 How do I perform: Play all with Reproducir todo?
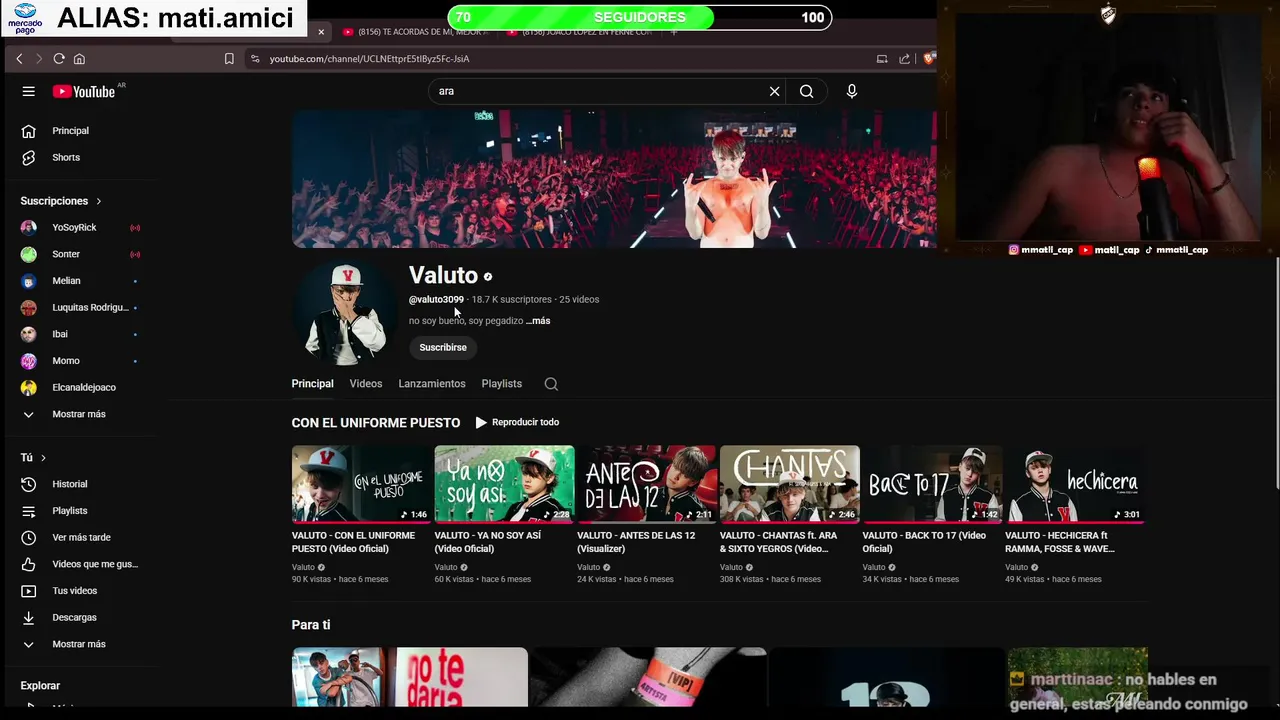pyautogui.click(x=517, y=422)
